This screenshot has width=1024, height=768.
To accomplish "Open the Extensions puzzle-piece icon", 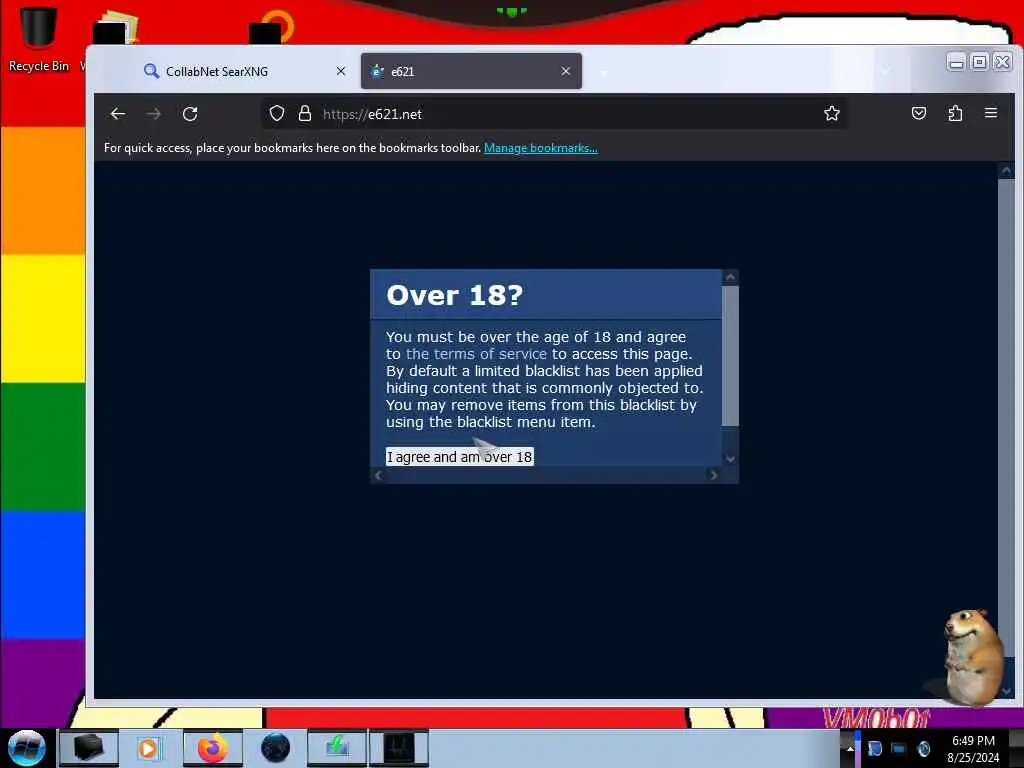I will coord(955,114).
